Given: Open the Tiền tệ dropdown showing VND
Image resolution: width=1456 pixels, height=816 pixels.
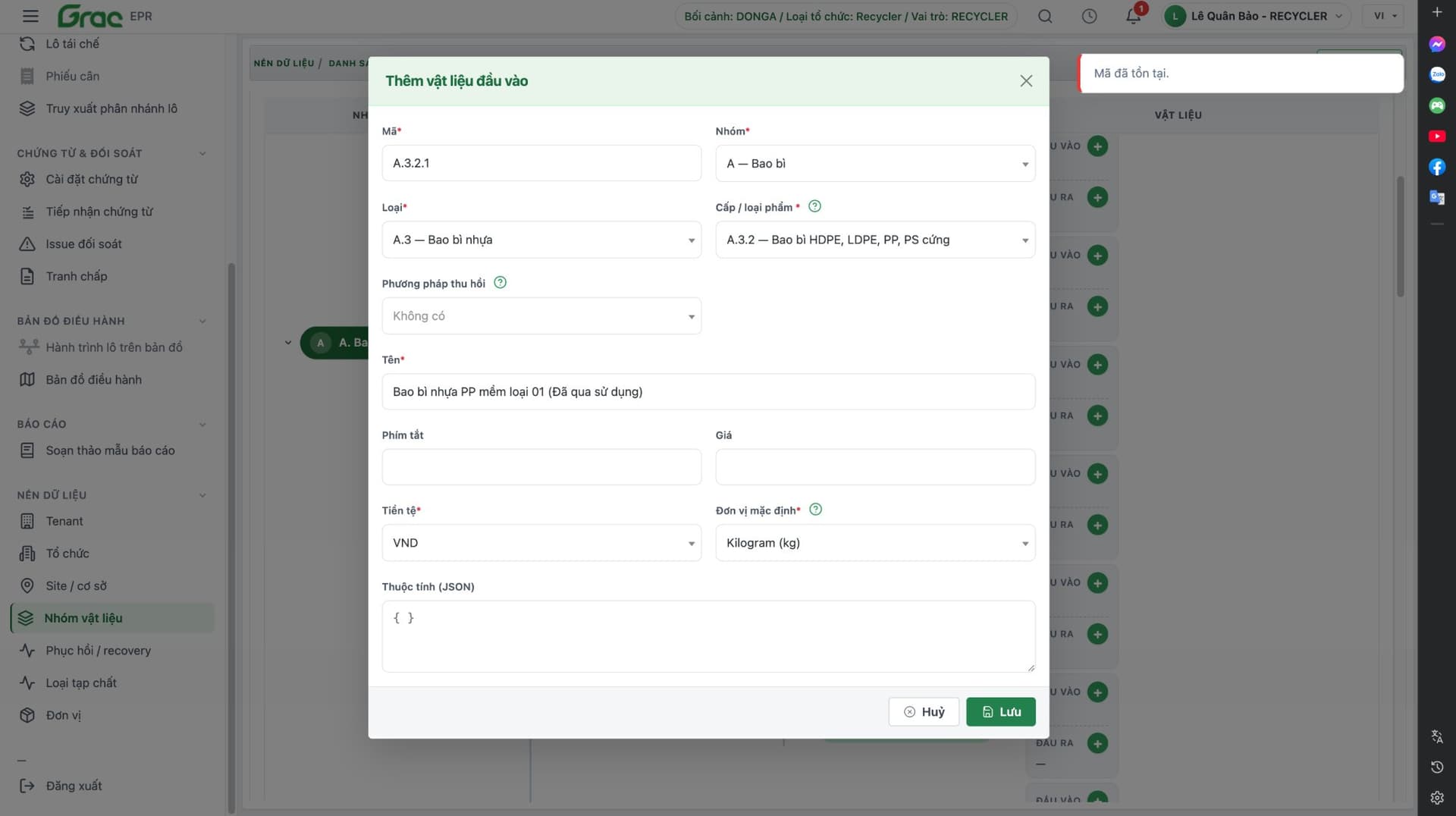Looking at the screenshot, I should pos(541,543).
